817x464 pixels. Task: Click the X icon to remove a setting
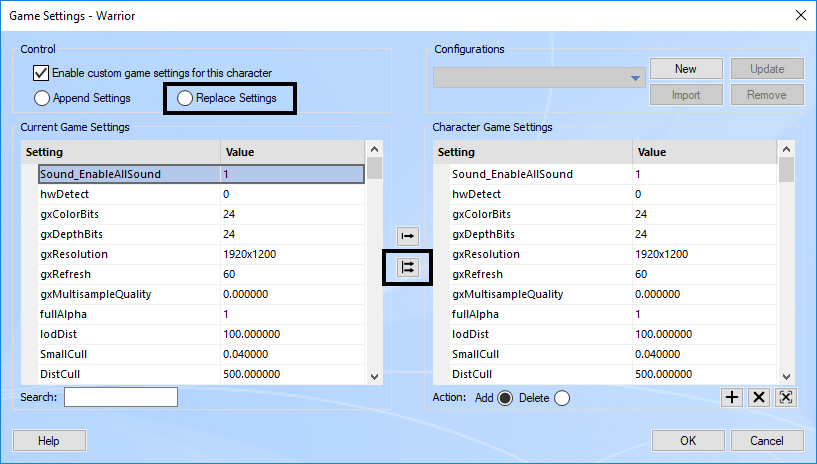click(x=759, y=397)
